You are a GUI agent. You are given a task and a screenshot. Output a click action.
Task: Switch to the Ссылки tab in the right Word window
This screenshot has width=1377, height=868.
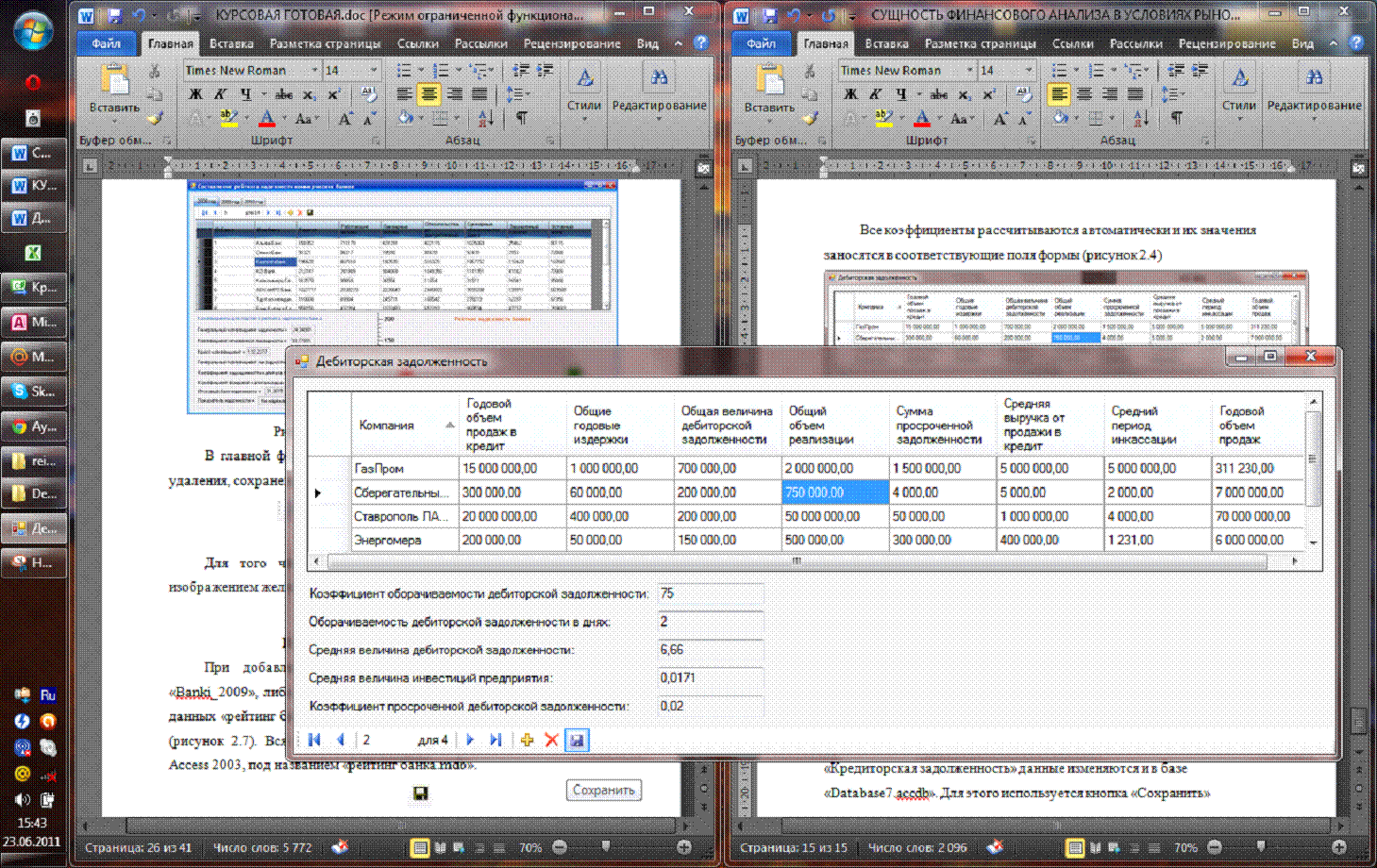[x=1073, y=43]
